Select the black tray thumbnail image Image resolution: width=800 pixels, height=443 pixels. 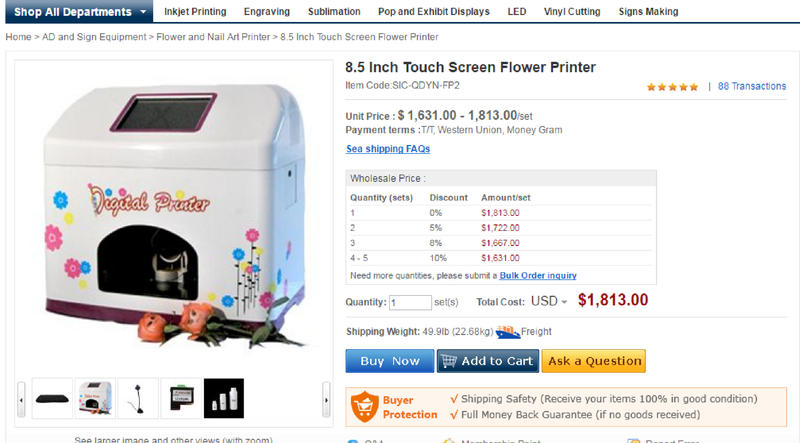[52, 399]
